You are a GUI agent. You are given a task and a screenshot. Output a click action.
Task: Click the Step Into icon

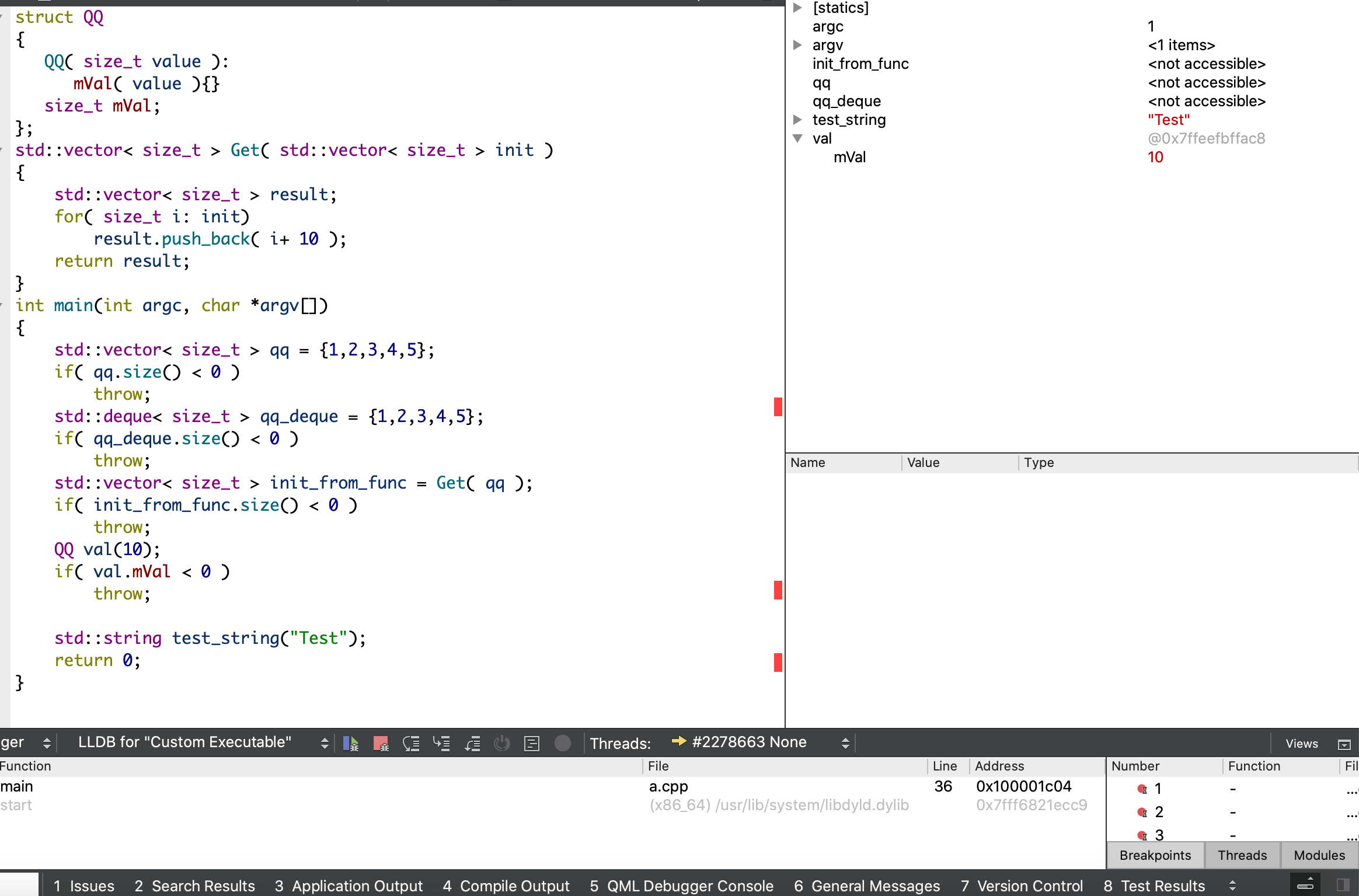click(441, 743)
